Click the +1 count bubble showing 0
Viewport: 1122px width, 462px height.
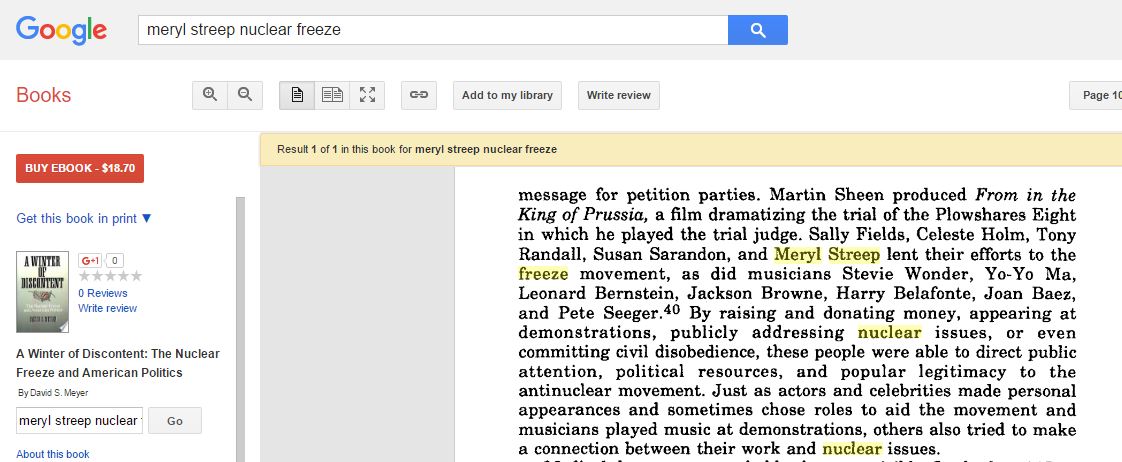click(x=114, y=260)
